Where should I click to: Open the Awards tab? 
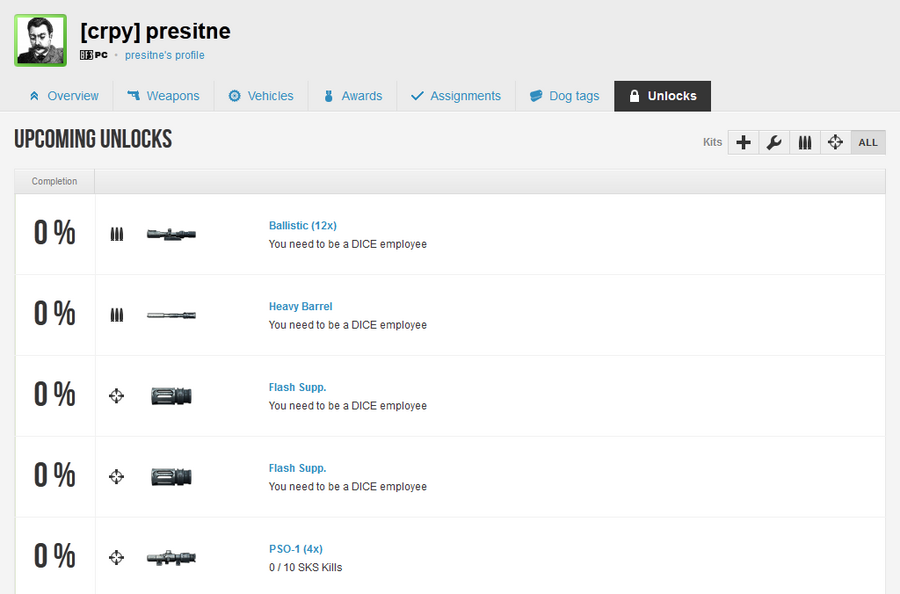pos(352,96)
